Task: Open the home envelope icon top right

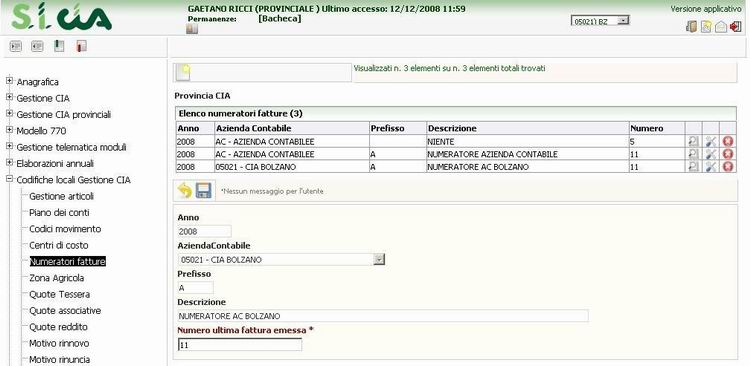Action: click(x=721, y=27)
